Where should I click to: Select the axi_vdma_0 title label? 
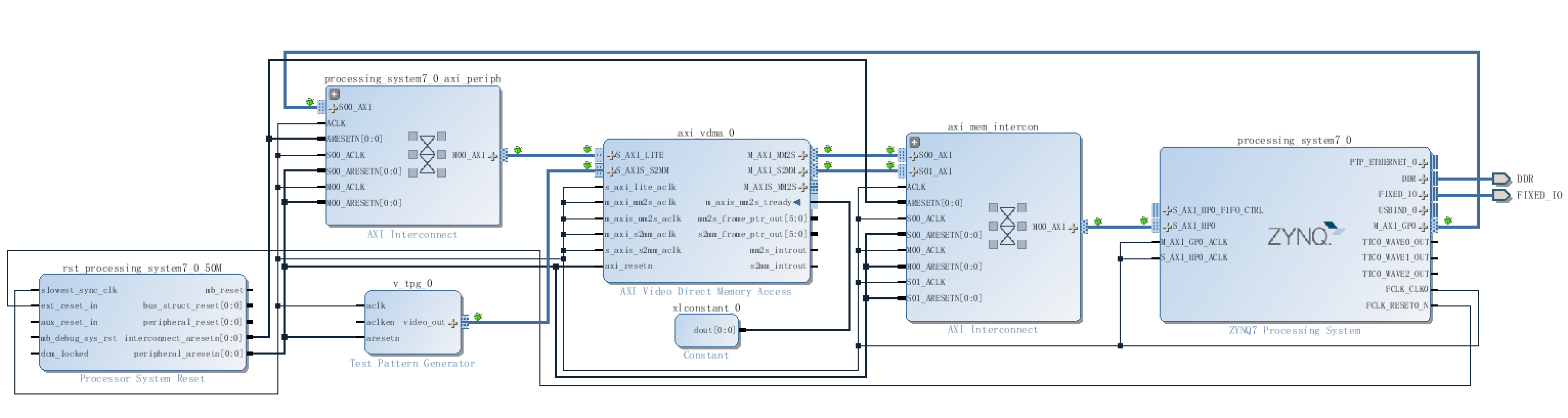pyautogui.click(x=706, y=133)
